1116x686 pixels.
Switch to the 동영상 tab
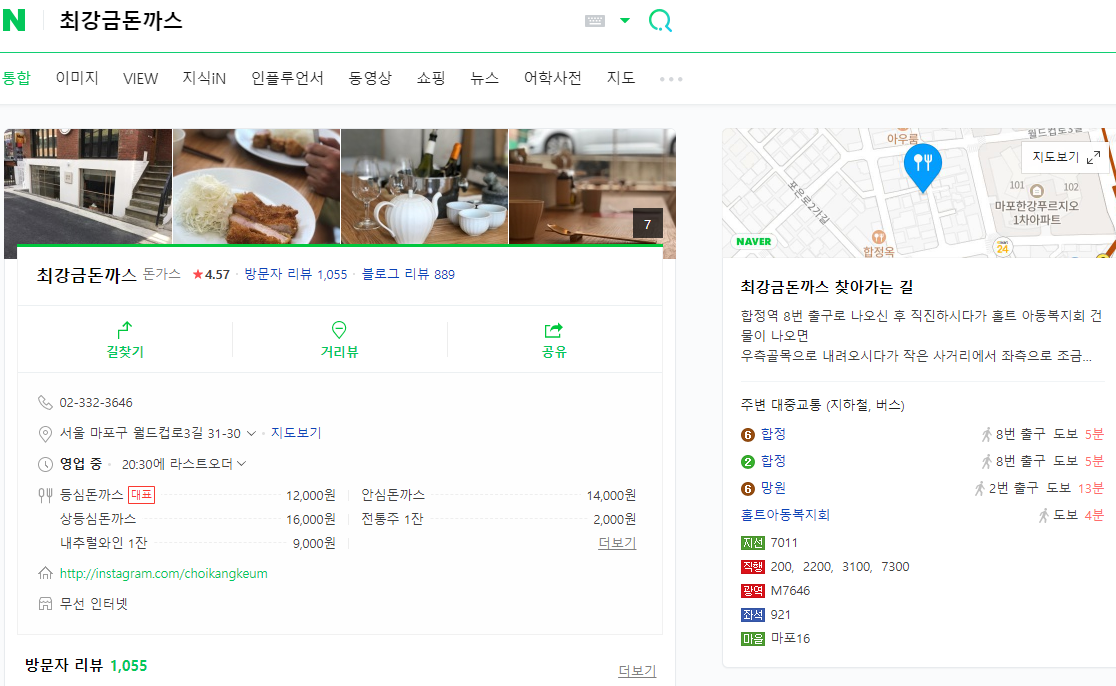pos(370,78)
